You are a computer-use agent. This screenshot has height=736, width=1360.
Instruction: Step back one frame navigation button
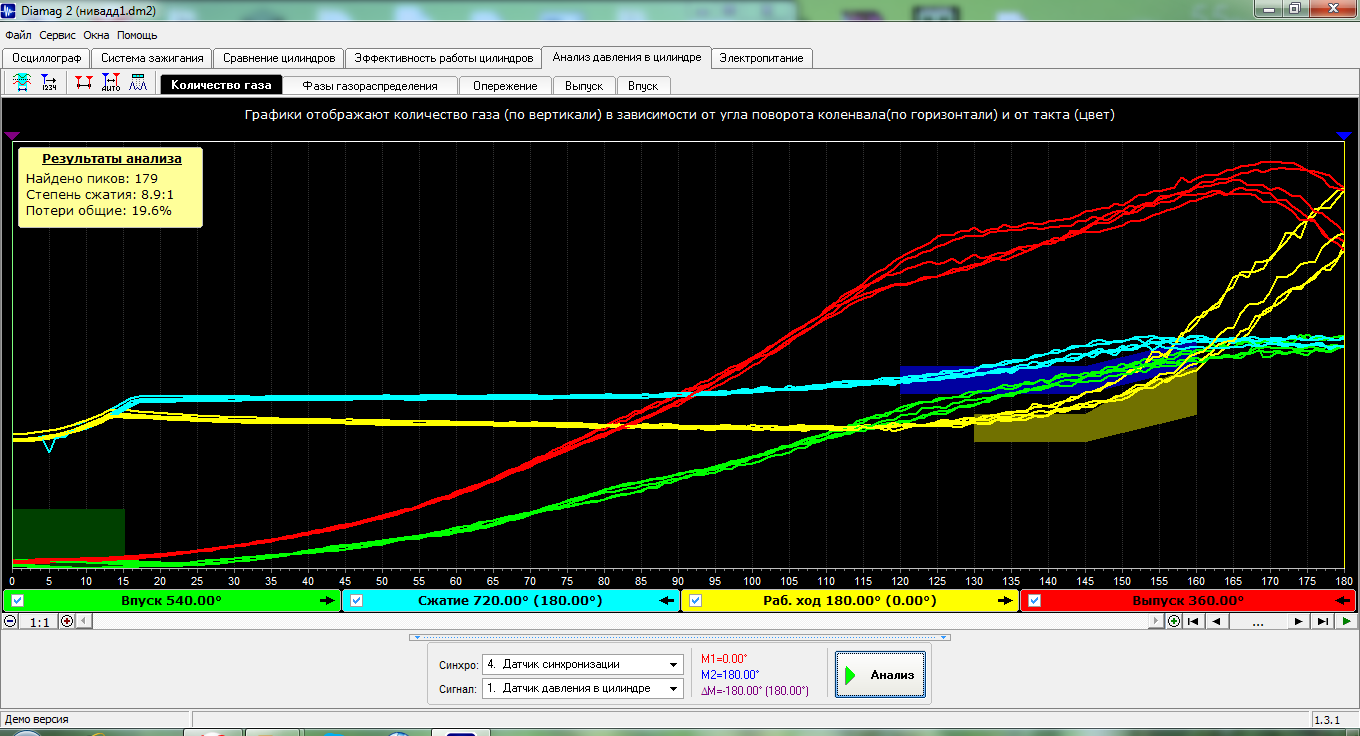pos(1216,621)
